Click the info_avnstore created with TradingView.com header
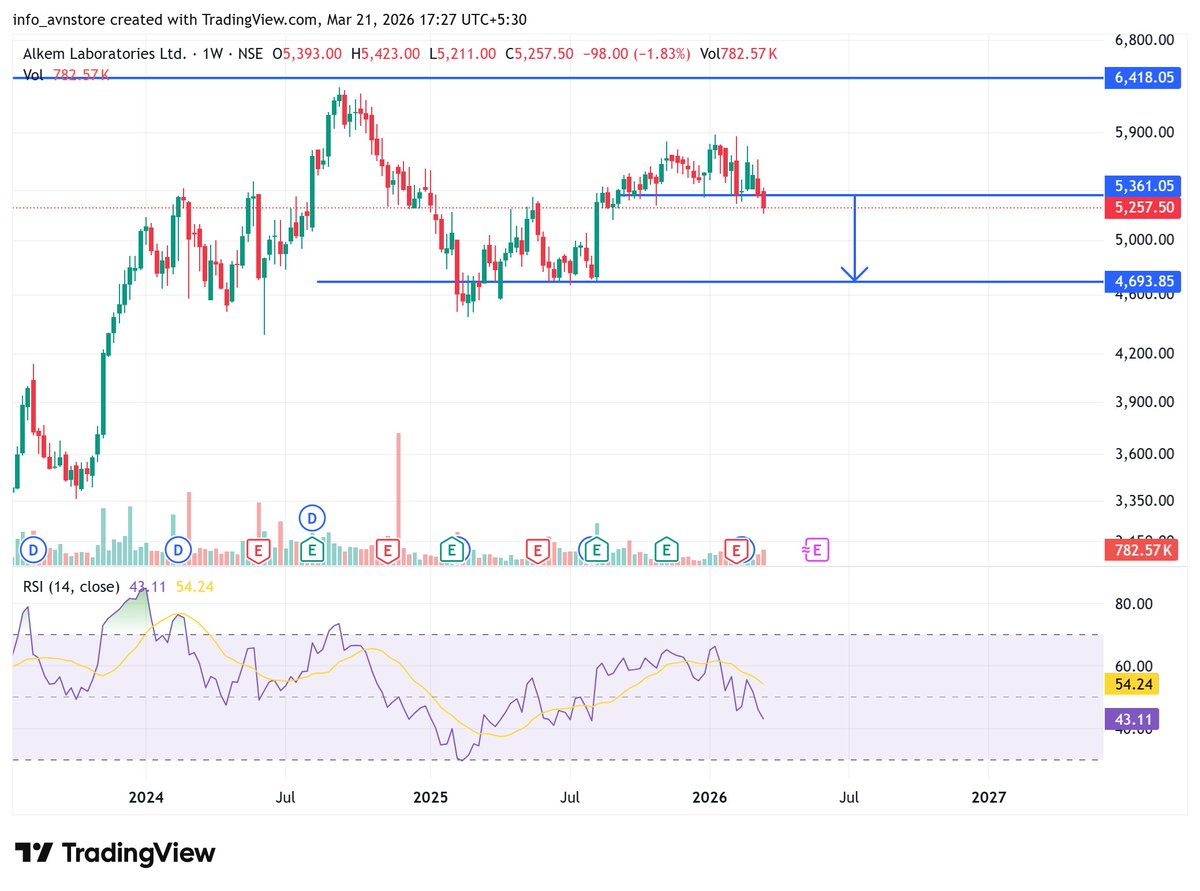Screen dimensions: 1200x891 (x=269, y=19)
